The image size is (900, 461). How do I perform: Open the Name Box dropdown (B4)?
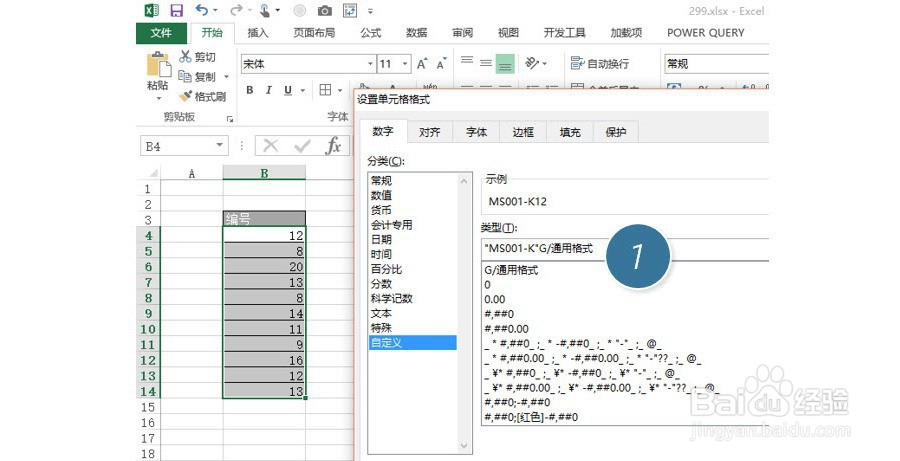[219, 146]
